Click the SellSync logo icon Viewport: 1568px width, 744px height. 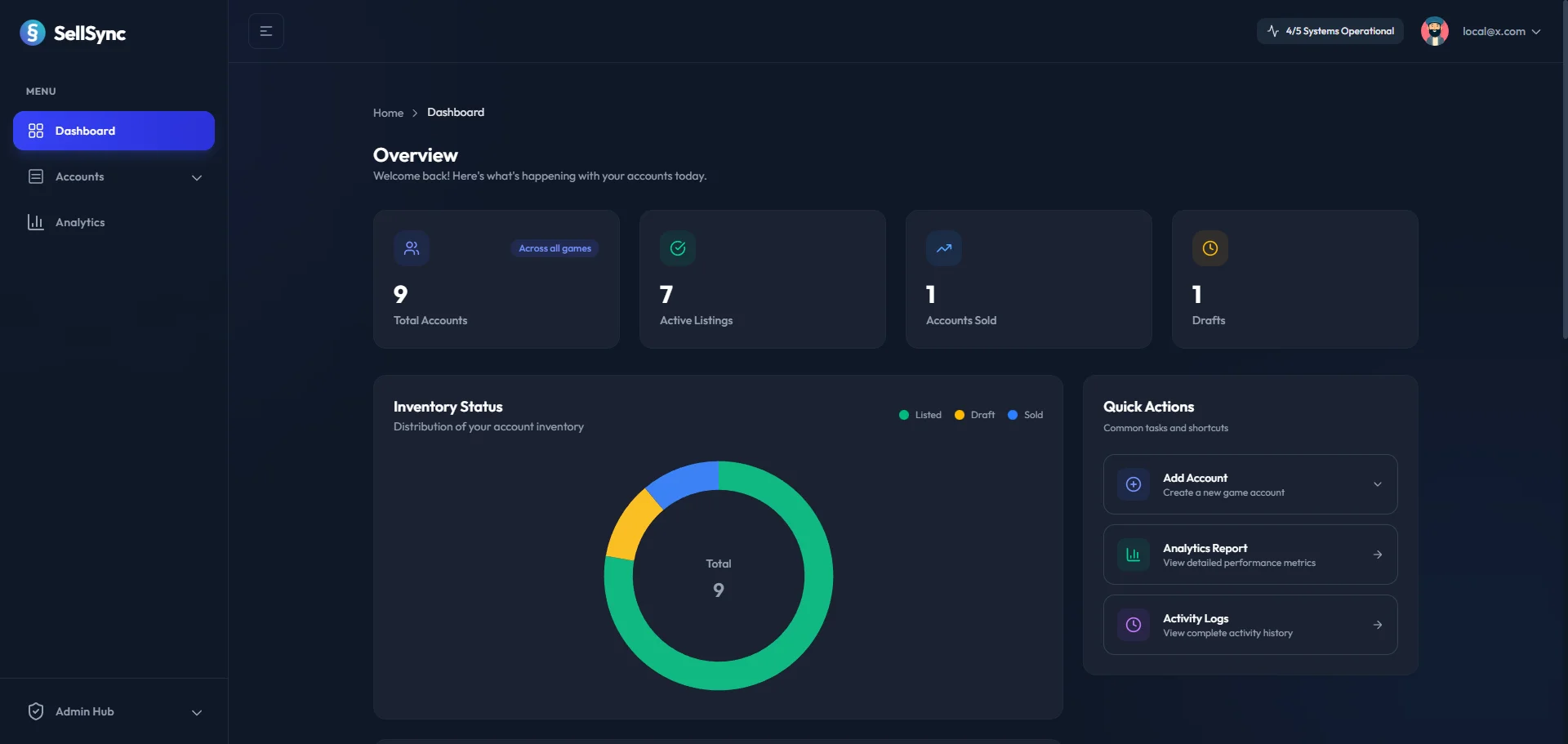(33, 33)
